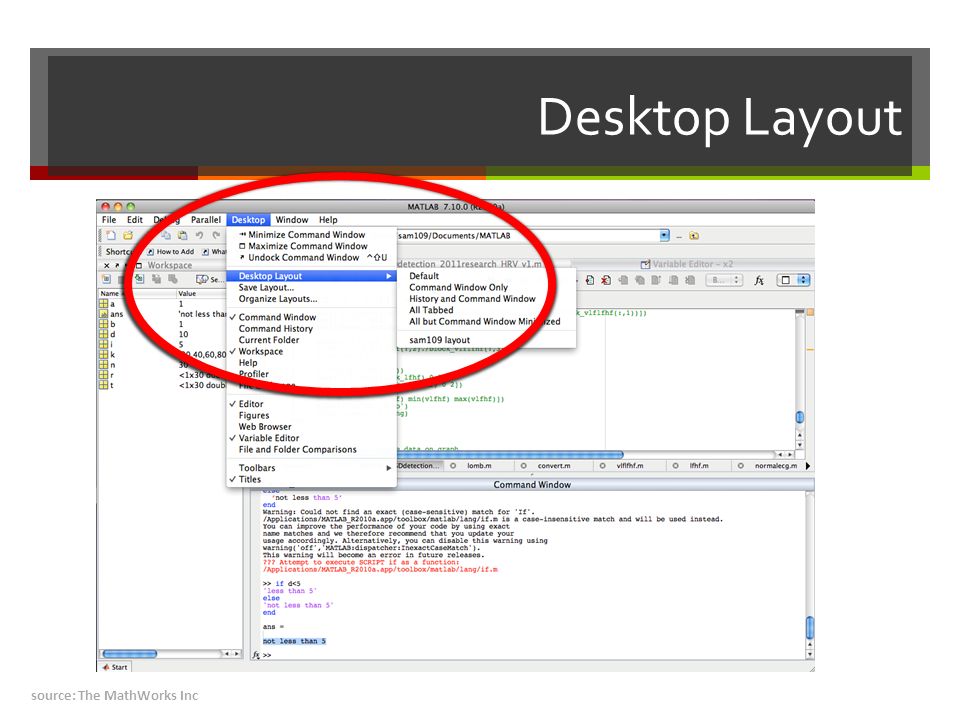This screenshot has width=960, height=720.
Task: Click the fx icon at command prompt
Action: pyautogui.click(x=256, y=654)
